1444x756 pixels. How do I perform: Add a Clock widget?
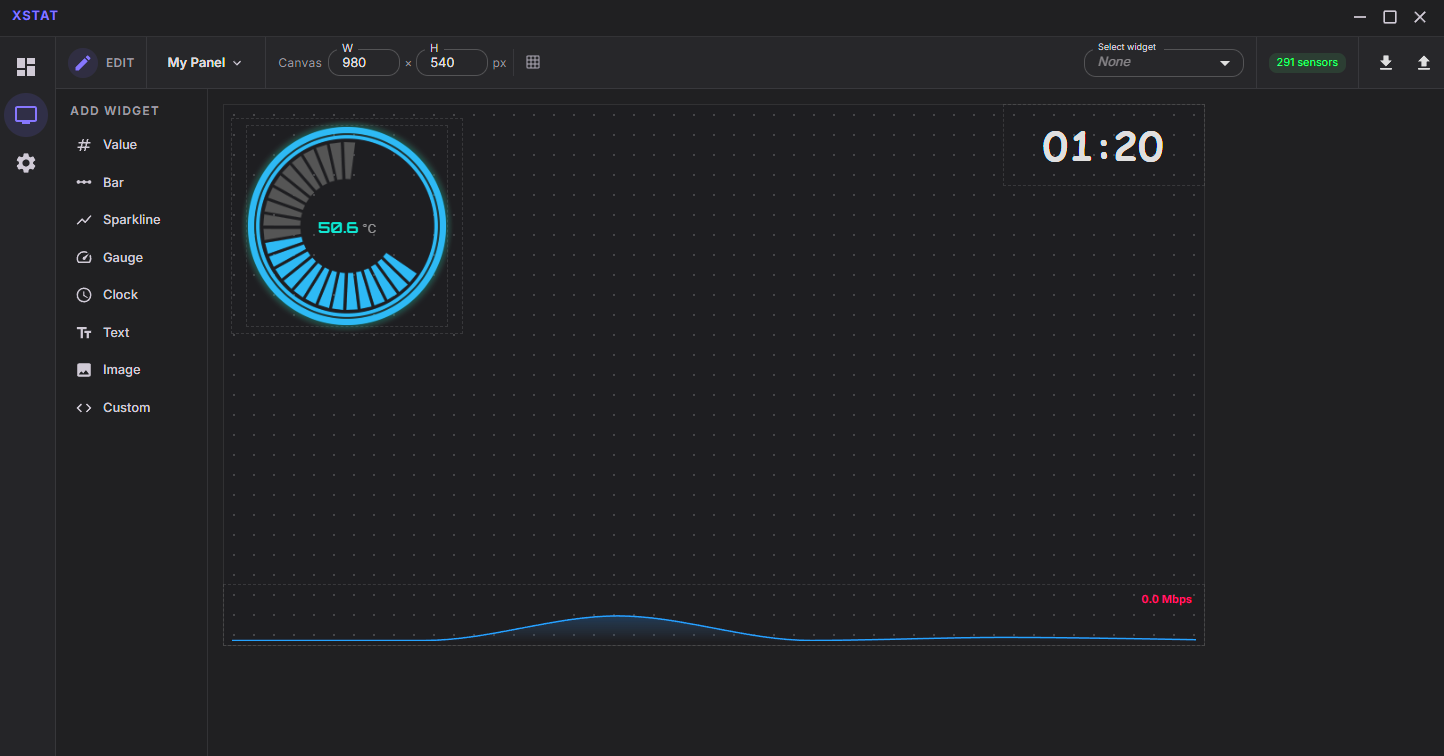[x=118, y=294]
